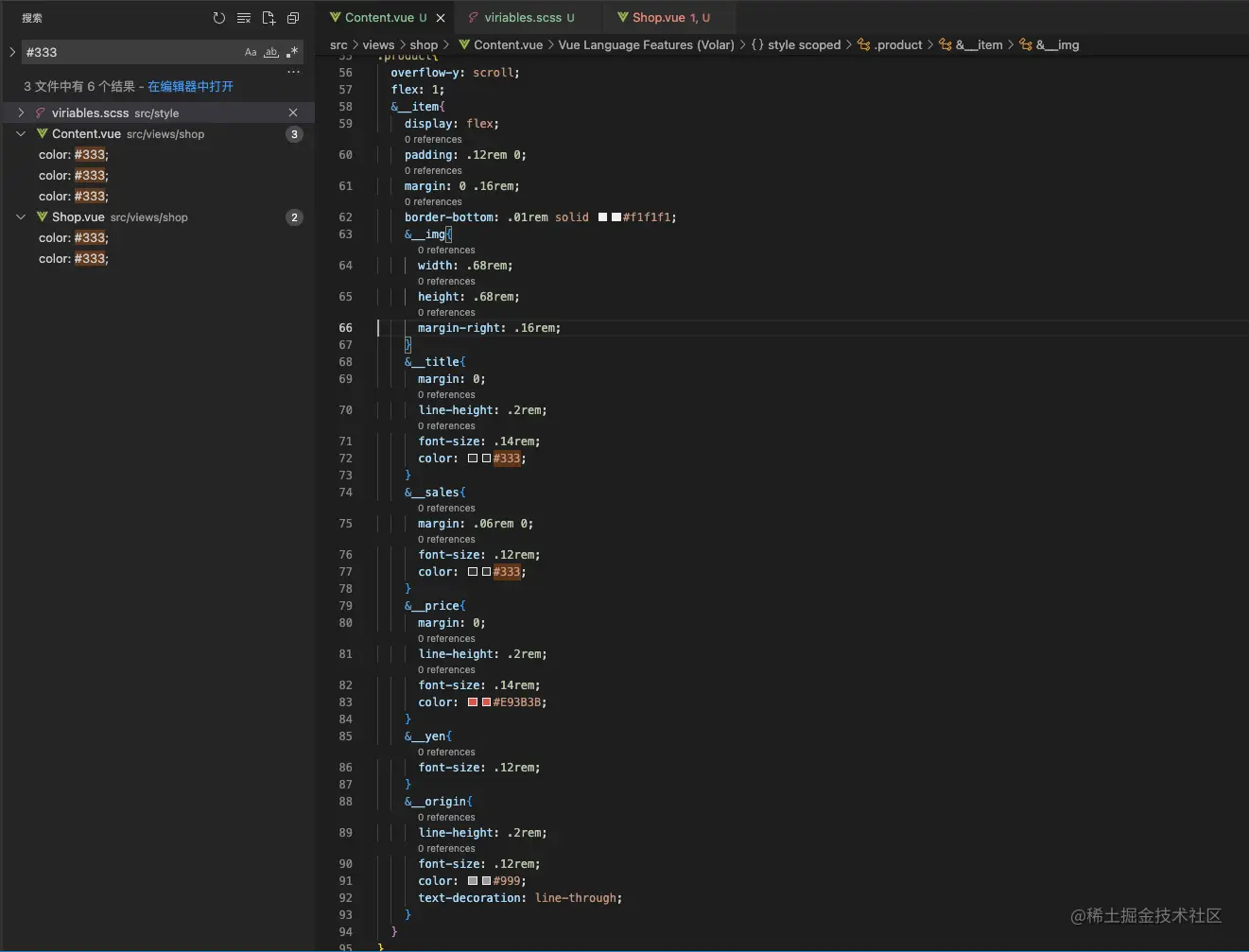
Task: Close the Content.vue editor tab
Action: point(441,18)
